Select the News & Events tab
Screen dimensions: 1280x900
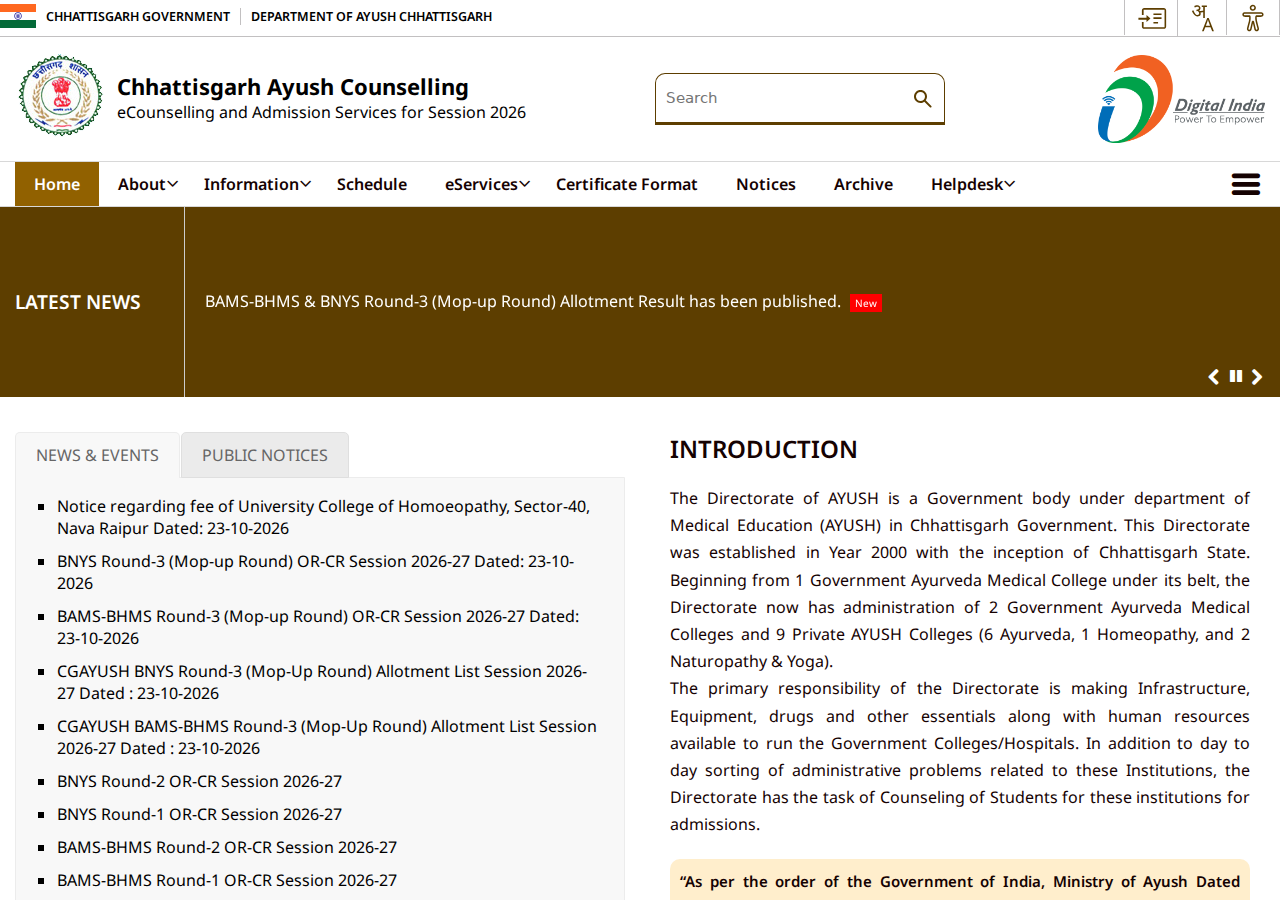(97, 455)
